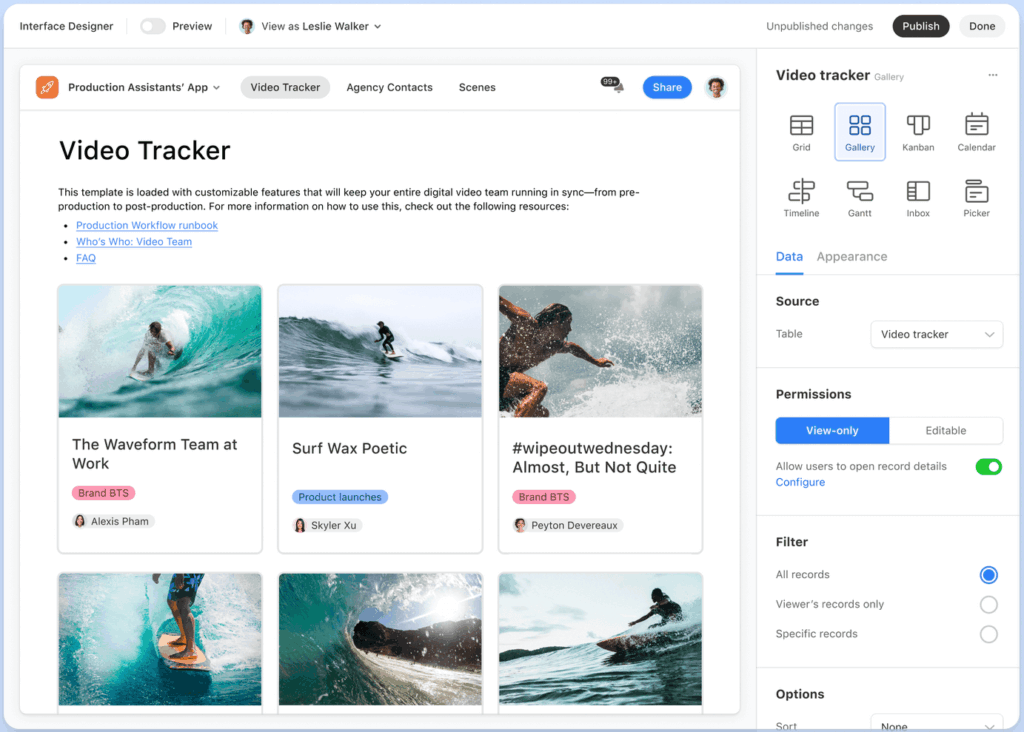Click the Alexis Pham name chip
The width and height of the screenshot is (1024, 732).
pos(112,521)
